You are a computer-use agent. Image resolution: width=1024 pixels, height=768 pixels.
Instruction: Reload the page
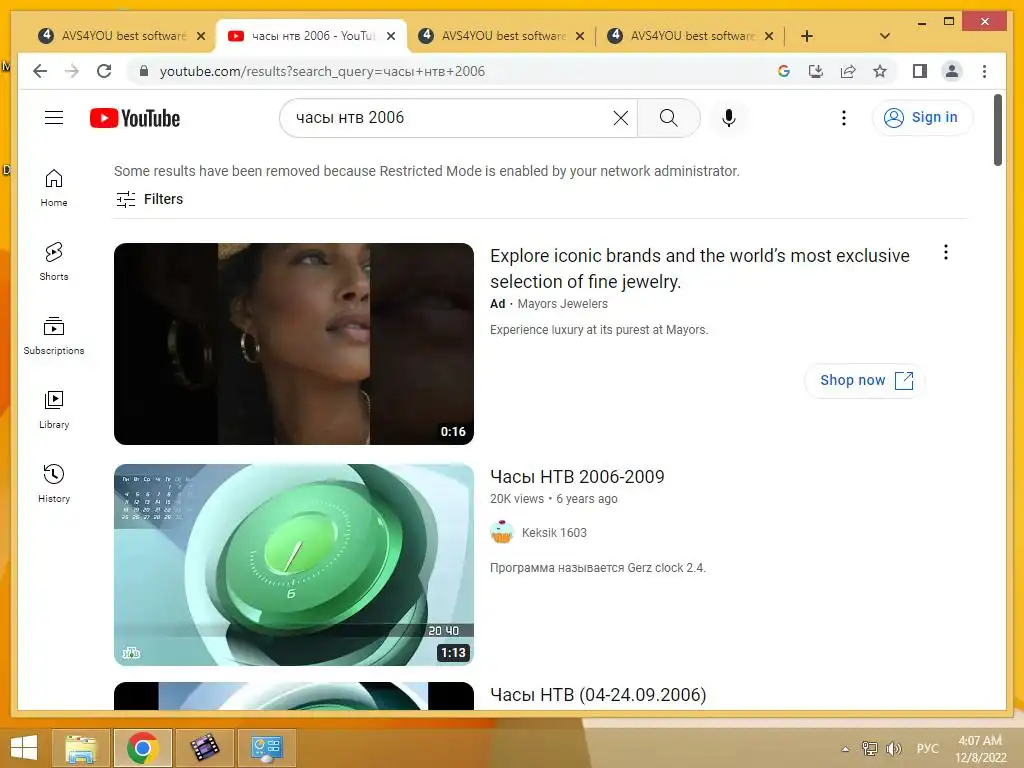click(104, 71)
